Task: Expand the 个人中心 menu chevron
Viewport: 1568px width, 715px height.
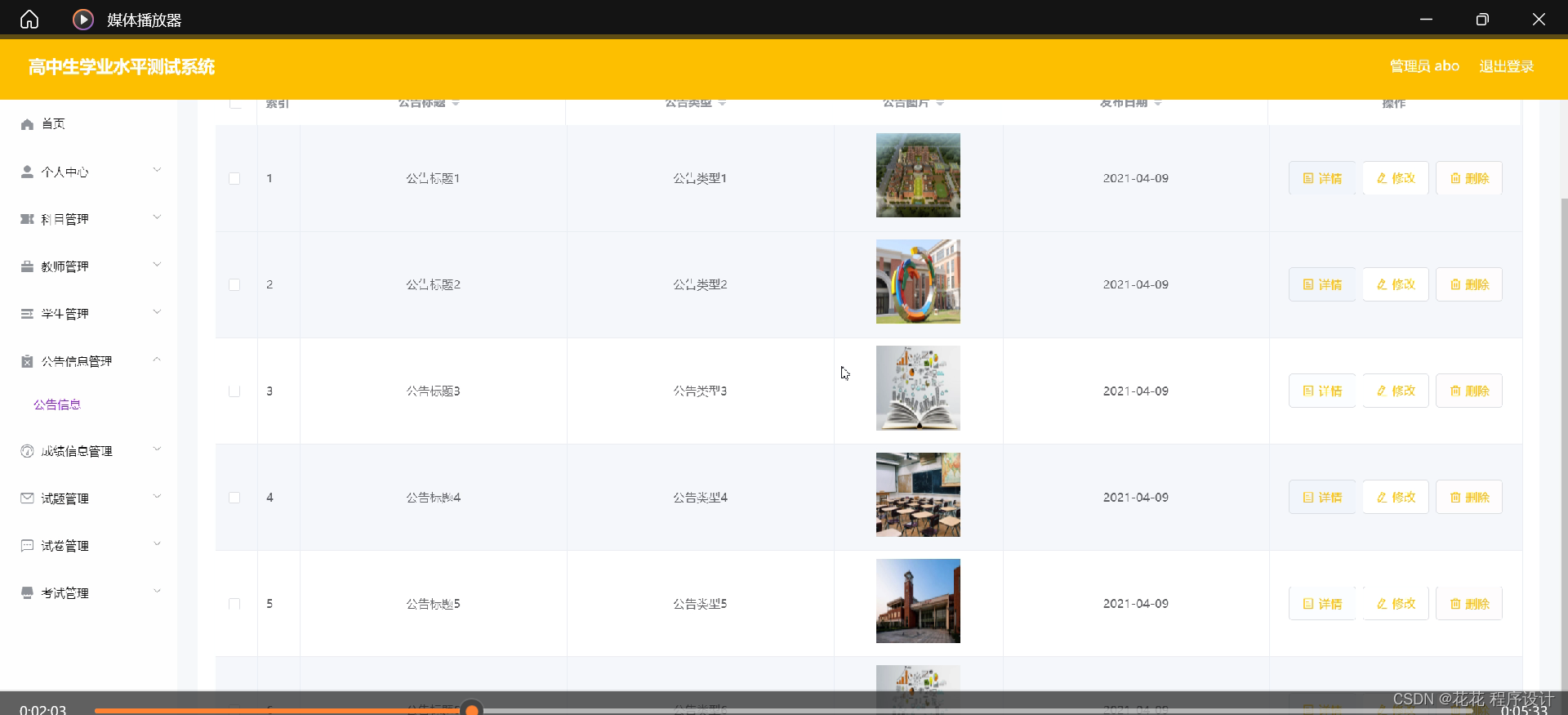Action: tap(157, 170)
